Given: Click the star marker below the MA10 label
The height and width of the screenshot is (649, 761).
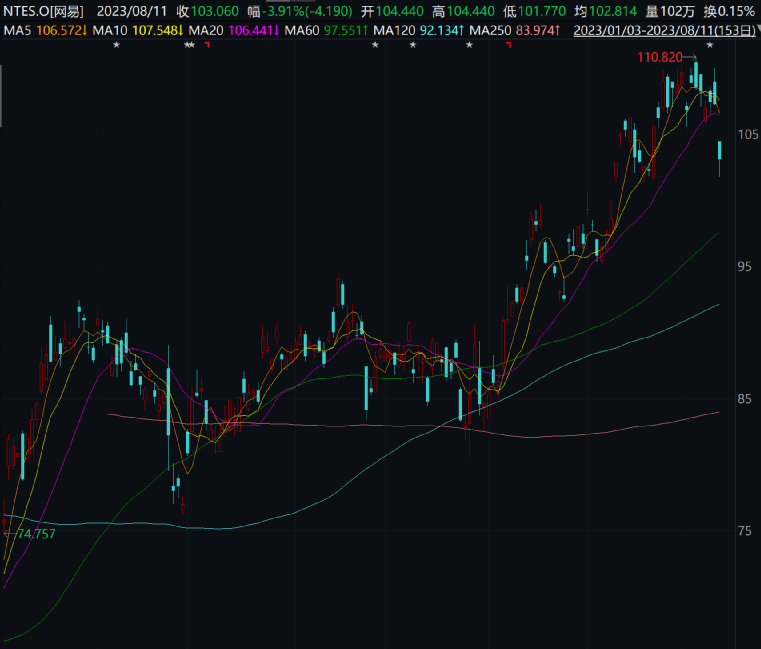Looking at the screenshot, I should (x=116, y=46).
